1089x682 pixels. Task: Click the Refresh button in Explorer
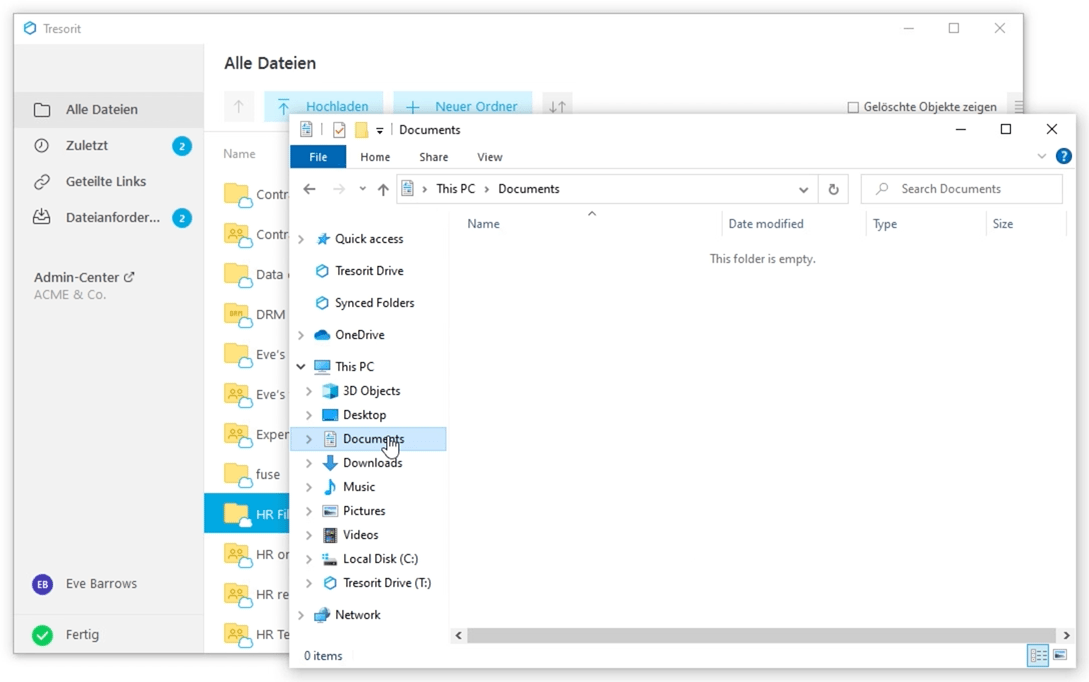(833, 189)
